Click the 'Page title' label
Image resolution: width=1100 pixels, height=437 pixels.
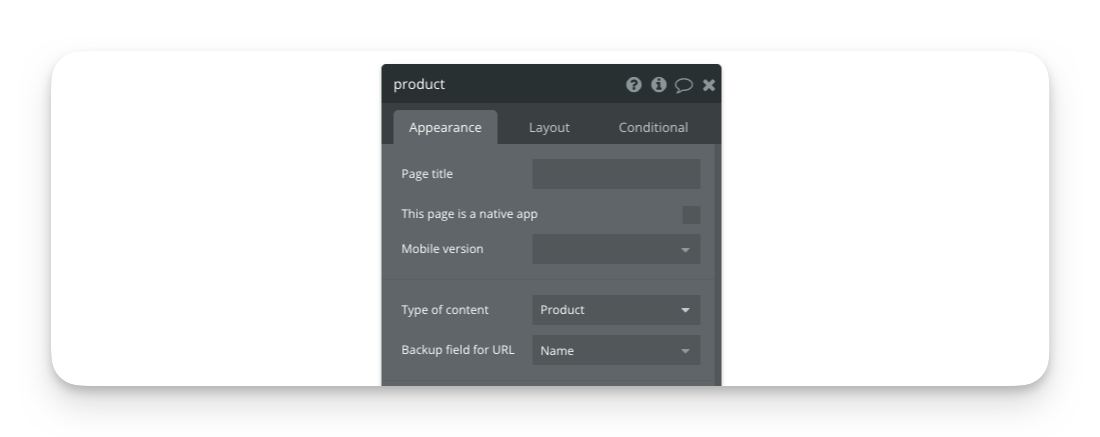(x=427, y=174)
